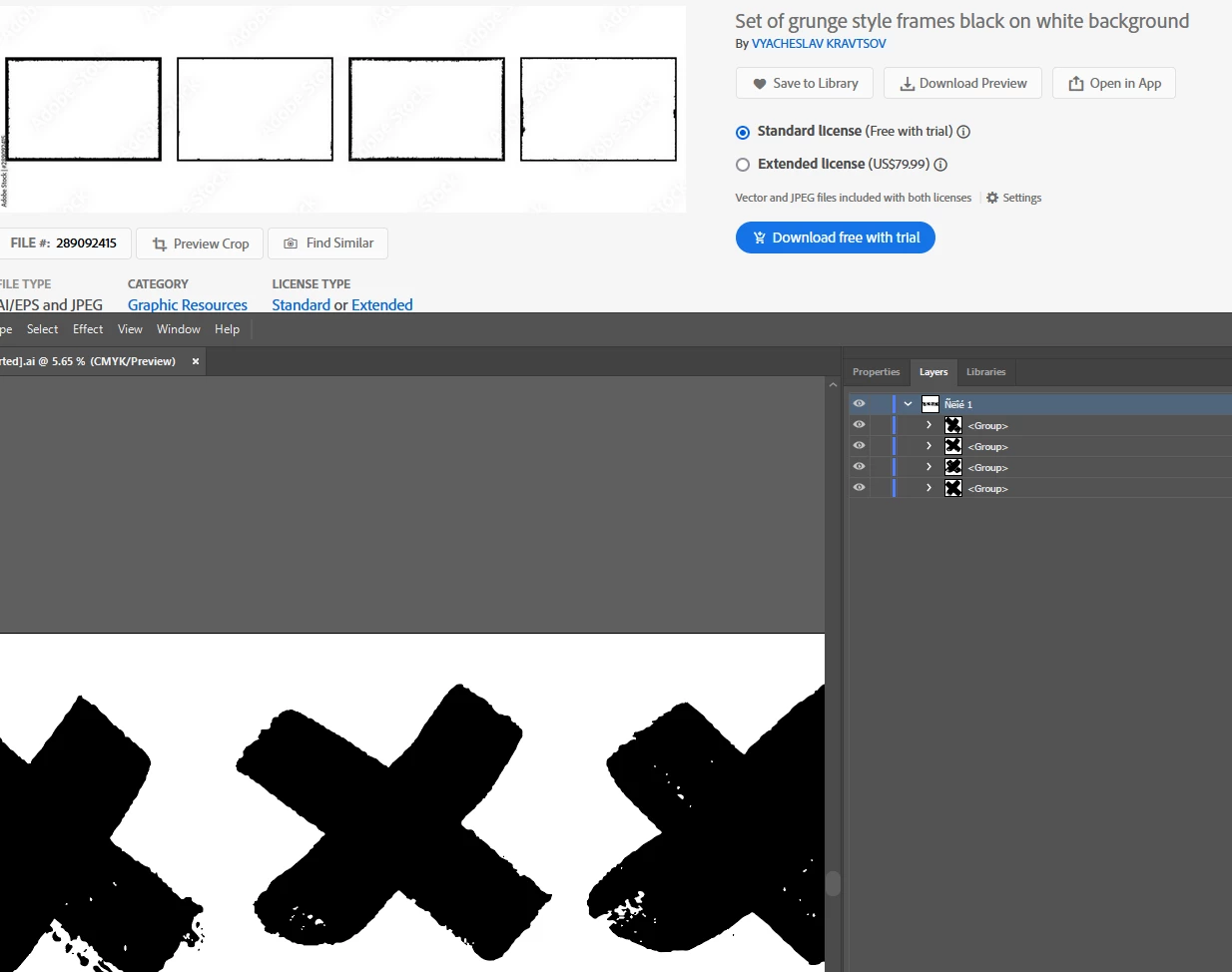Click the Preview Crop button

(200, 243)
